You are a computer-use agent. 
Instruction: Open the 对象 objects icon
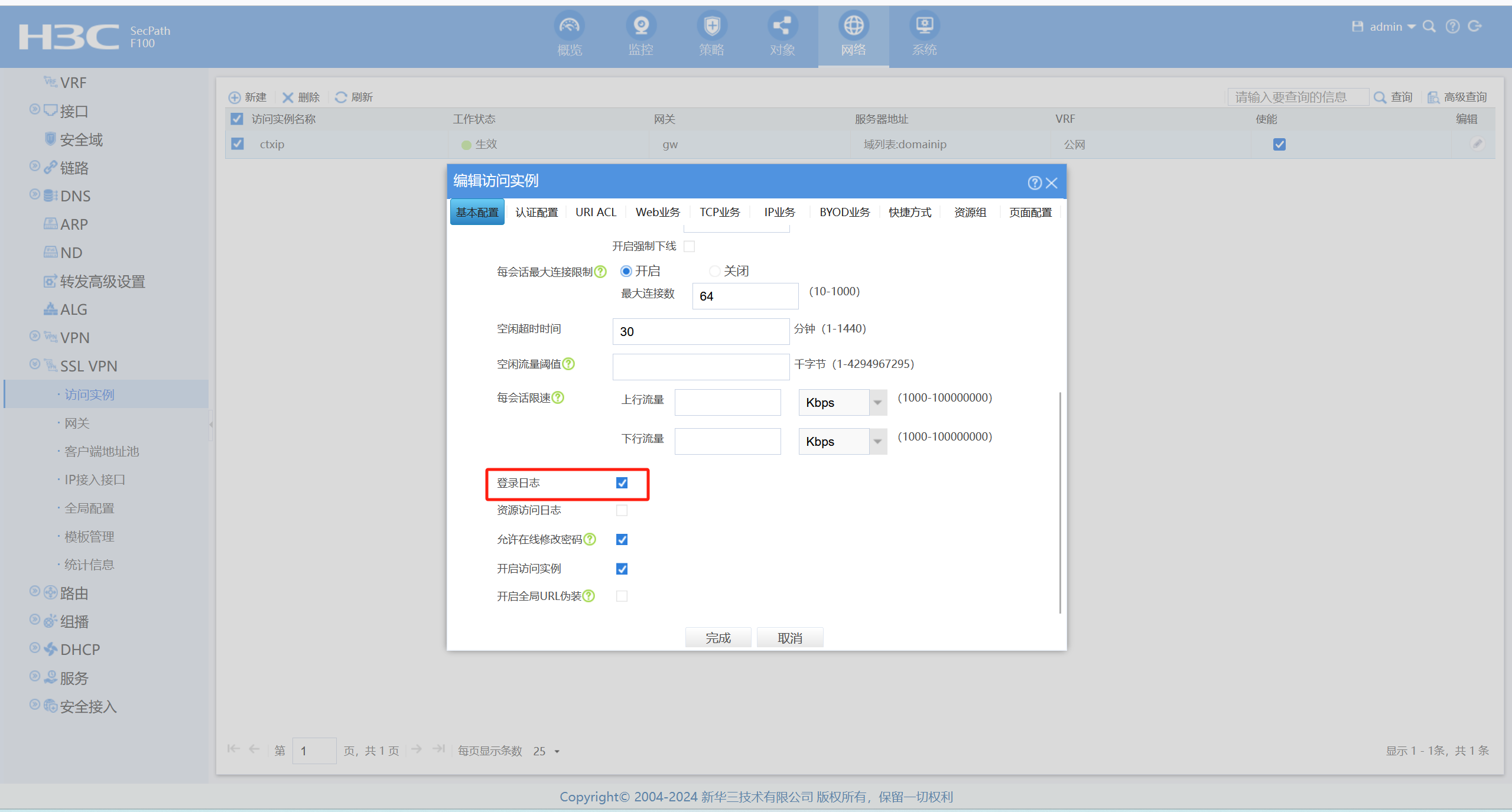782,27
